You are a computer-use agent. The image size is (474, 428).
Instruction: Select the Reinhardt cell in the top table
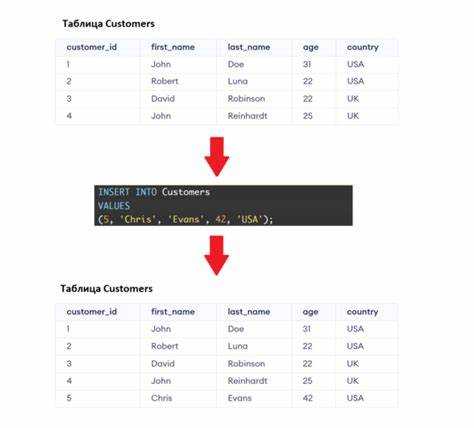pos(247,116)
